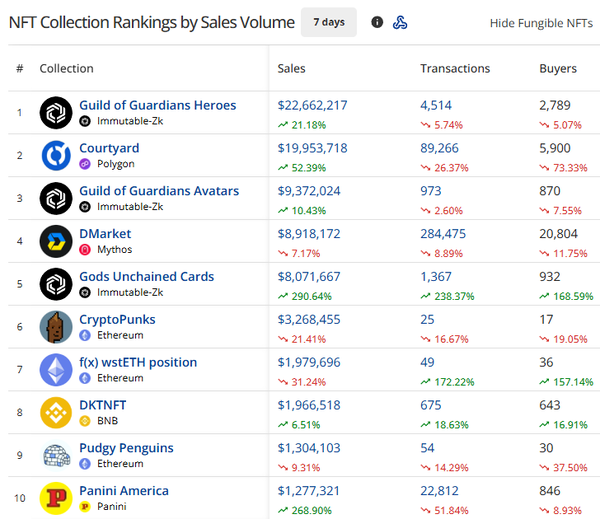Open the Panini America collection link
The image size is (600, 519).
point(124,491)
